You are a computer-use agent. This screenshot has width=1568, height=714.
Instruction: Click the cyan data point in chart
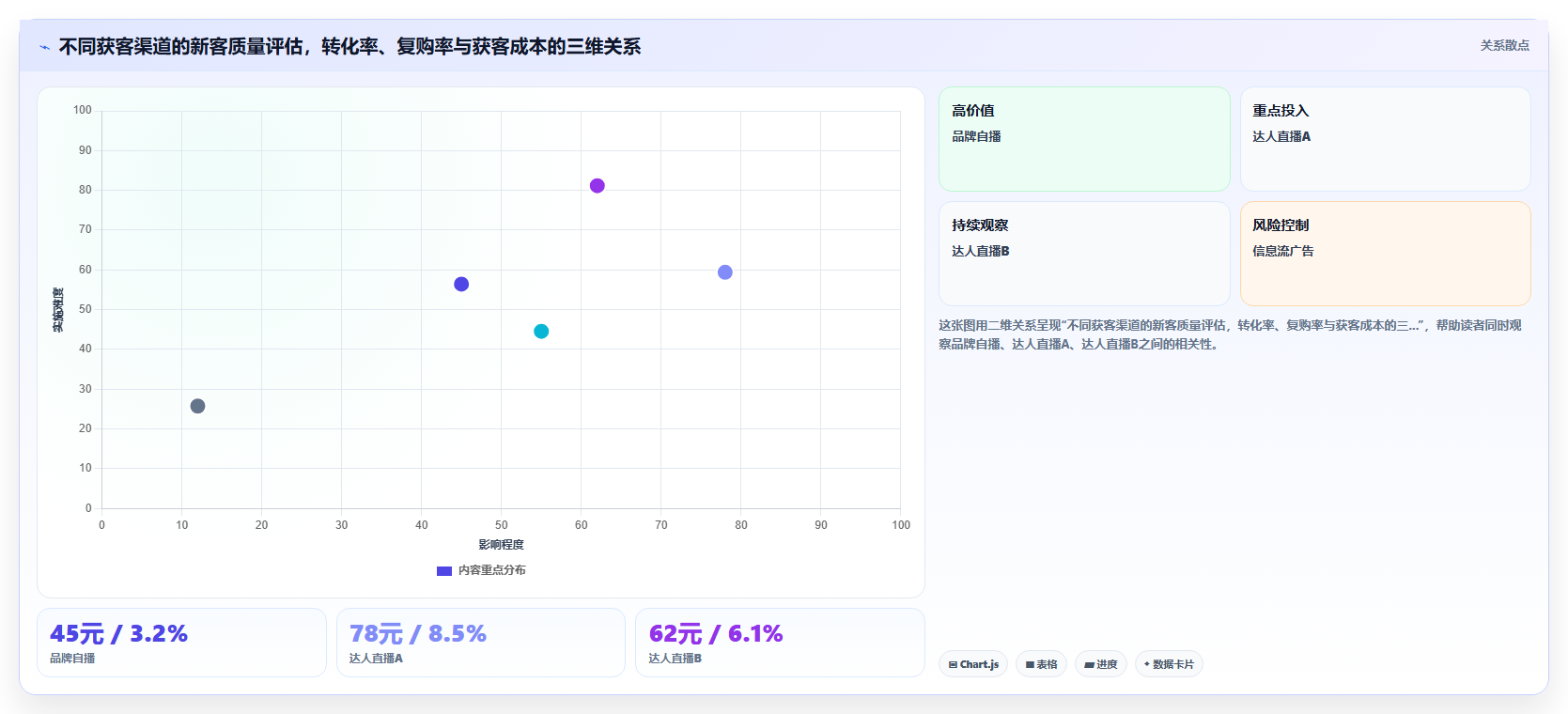pos(541,332)
